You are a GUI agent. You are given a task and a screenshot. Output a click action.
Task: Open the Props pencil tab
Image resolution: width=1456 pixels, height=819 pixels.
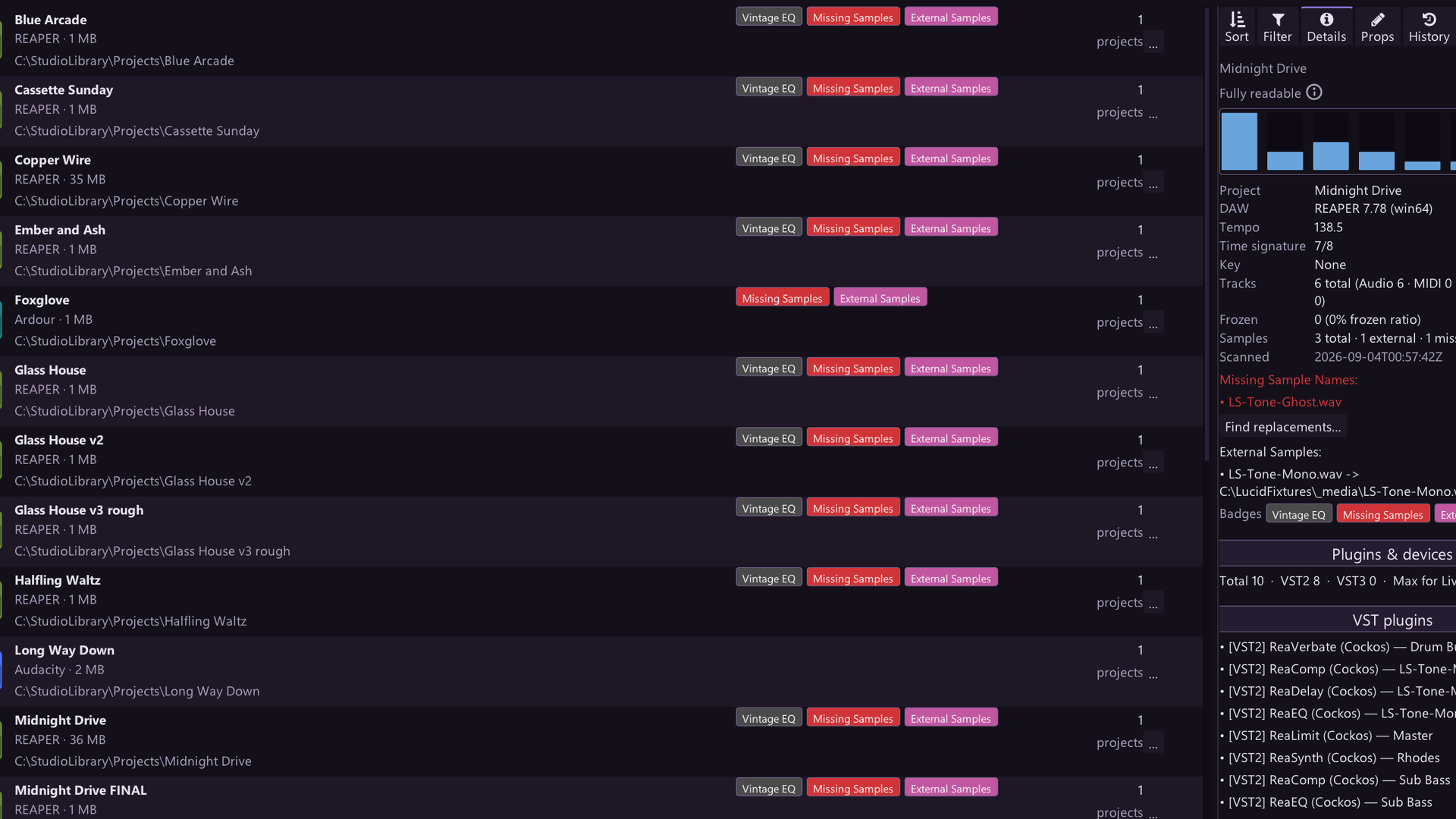click(1377, 27)
